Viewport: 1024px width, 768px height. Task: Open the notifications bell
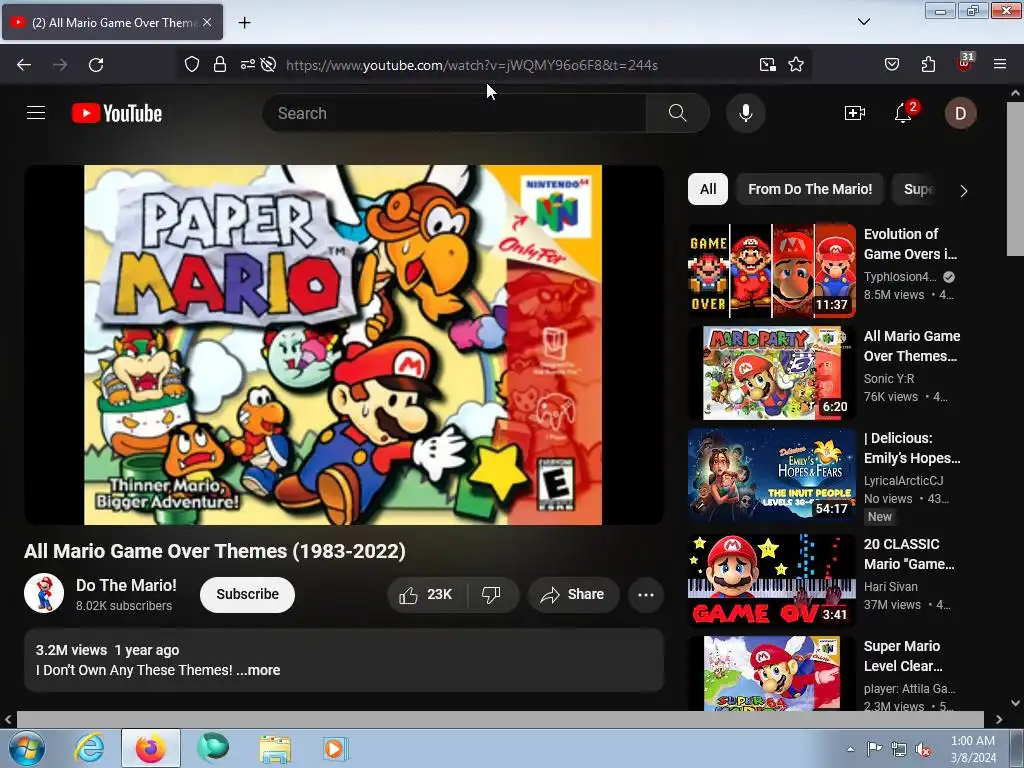903,113
